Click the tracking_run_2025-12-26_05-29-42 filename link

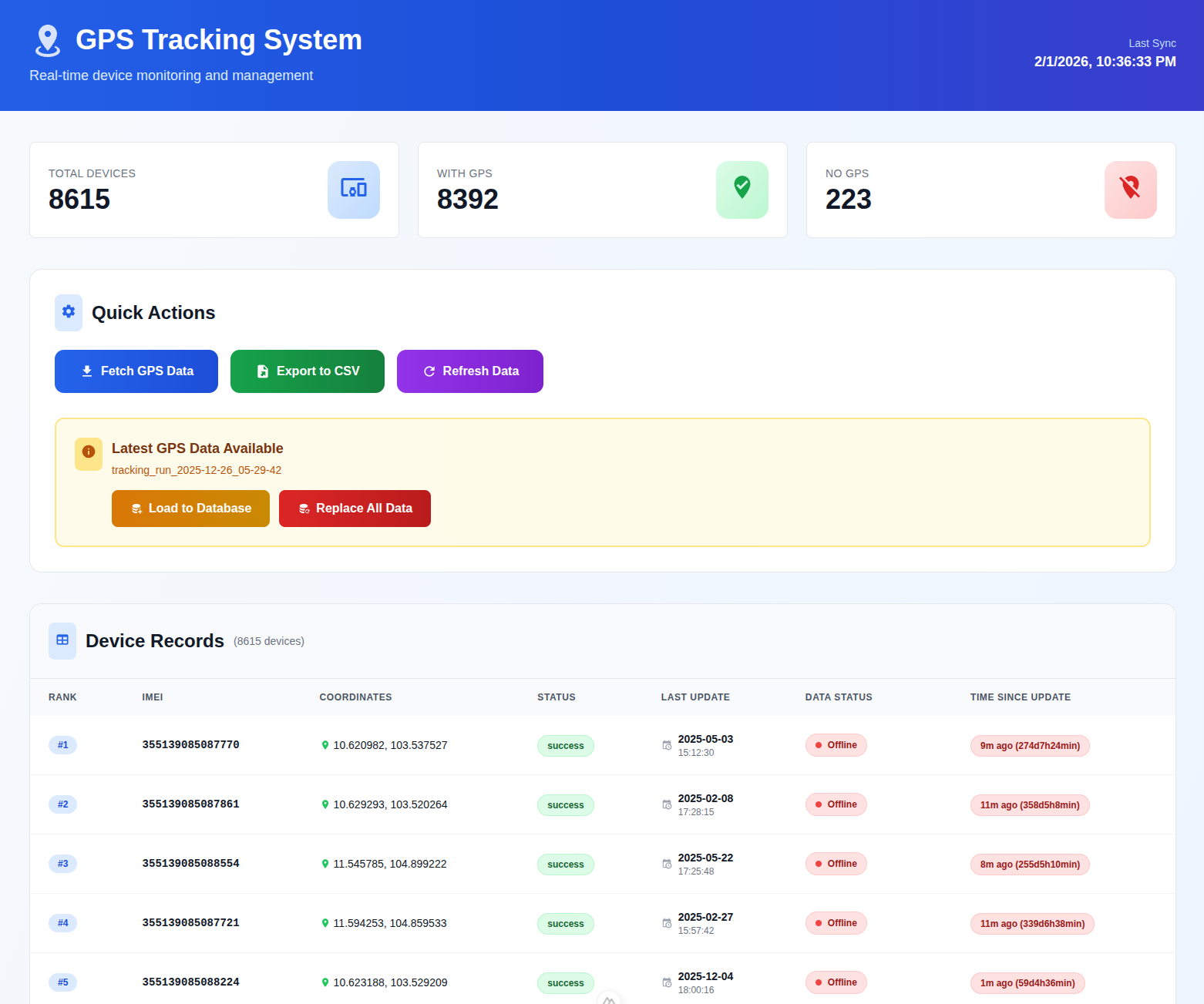click(x=196, y=470)
